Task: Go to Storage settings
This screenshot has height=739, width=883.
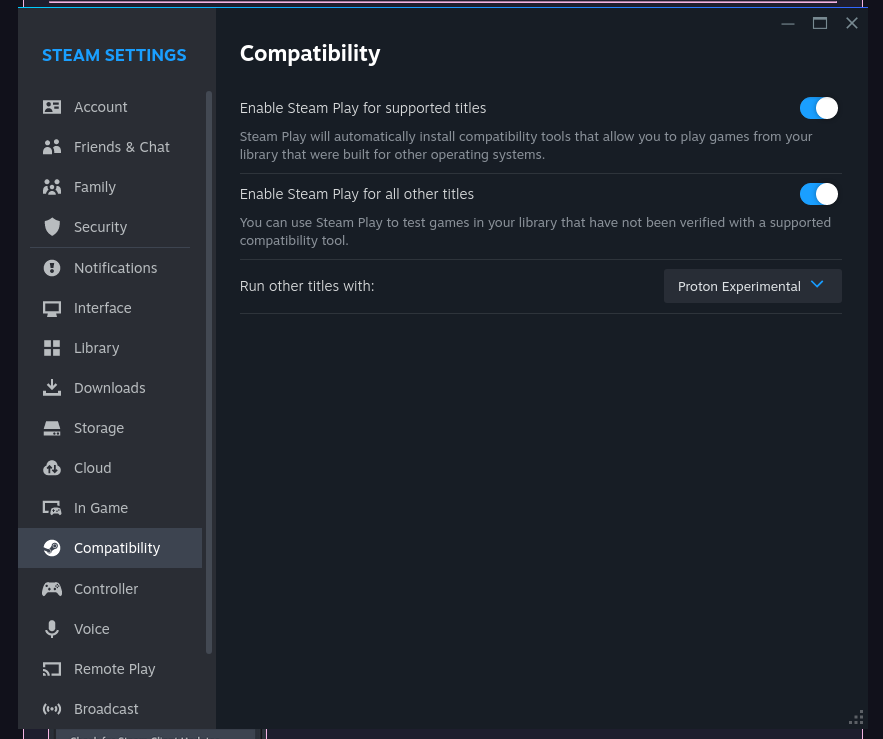Action: coord(99,428)
